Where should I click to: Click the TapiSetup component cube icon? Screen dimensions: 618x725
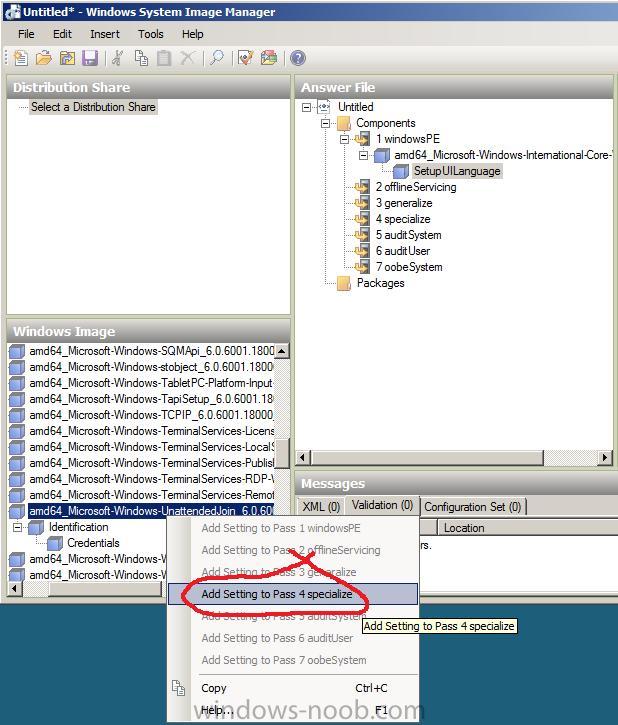[x=17, y=399]
